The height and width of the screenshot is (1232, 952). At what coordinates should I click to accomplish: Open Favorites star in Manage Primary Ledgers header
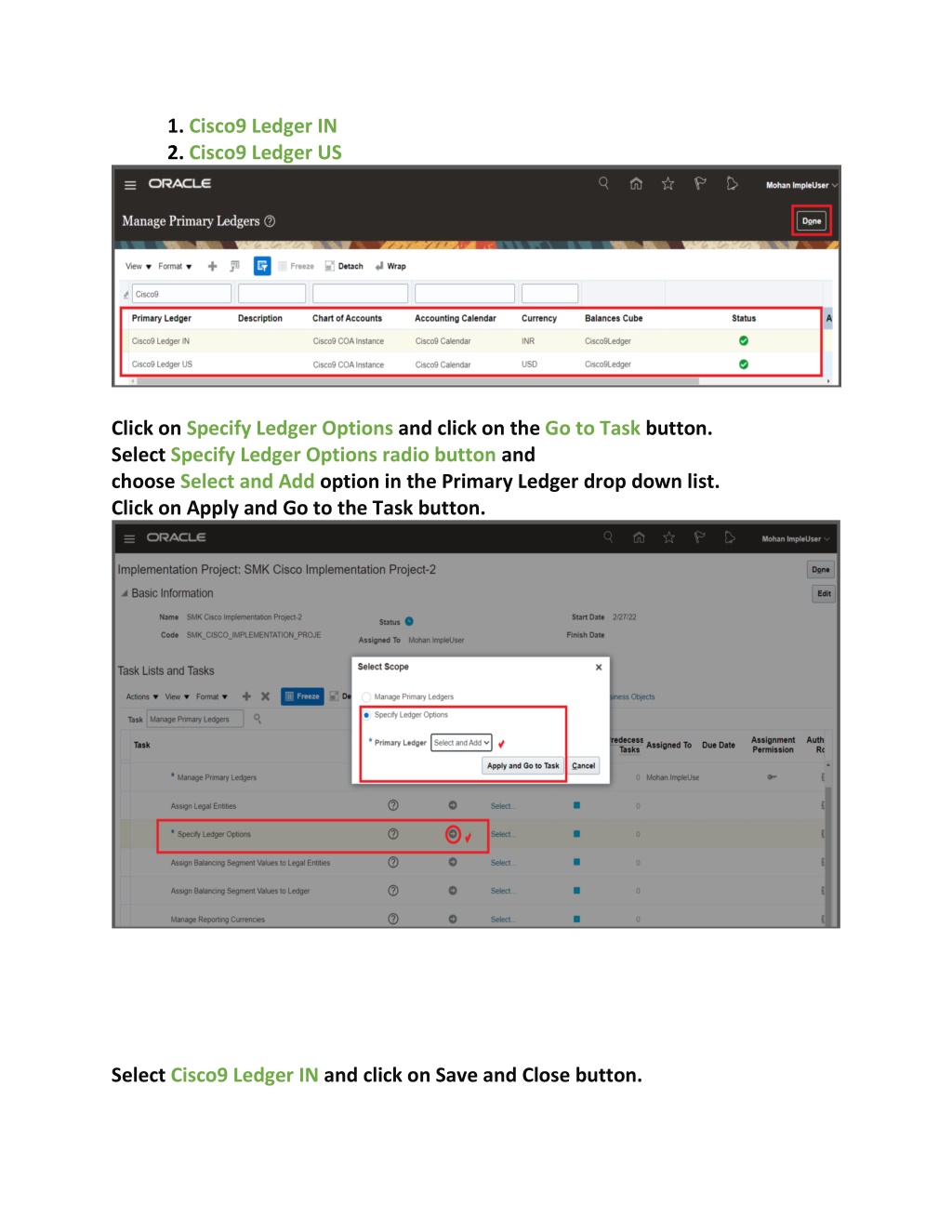[x=668, y=183]
